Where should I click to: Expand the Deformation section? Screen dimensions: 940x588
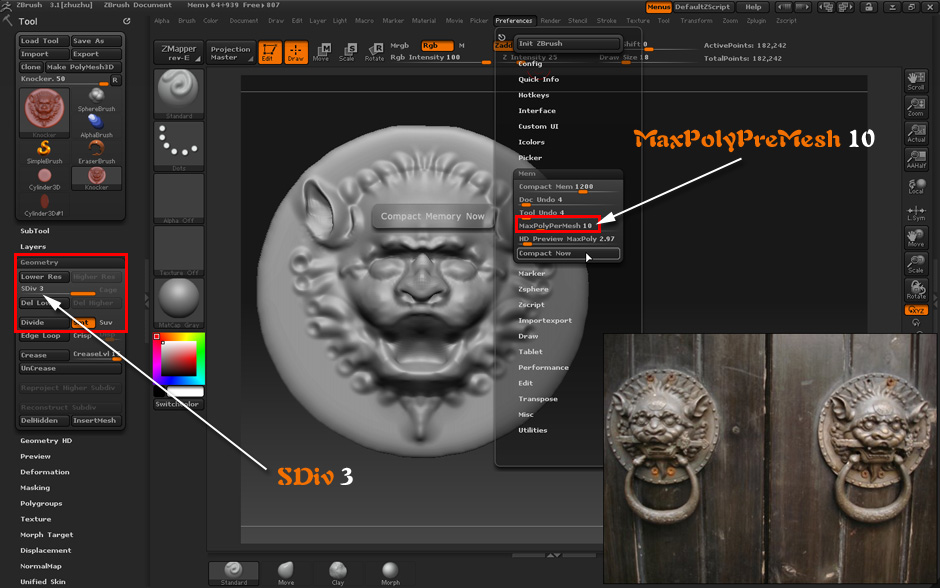[45, 472]
